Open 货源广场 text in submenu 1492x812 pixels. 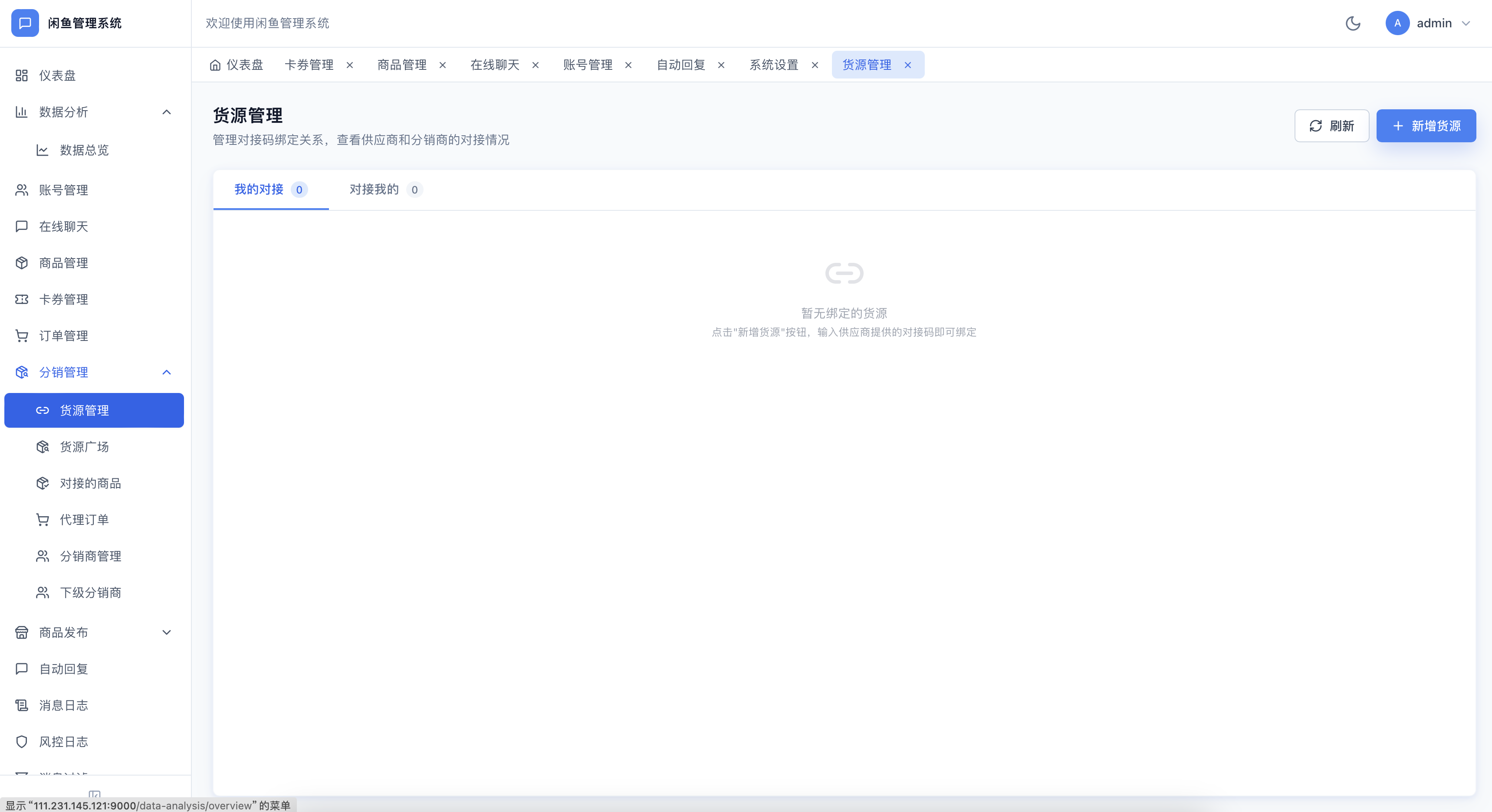click(x=85, y=447)
